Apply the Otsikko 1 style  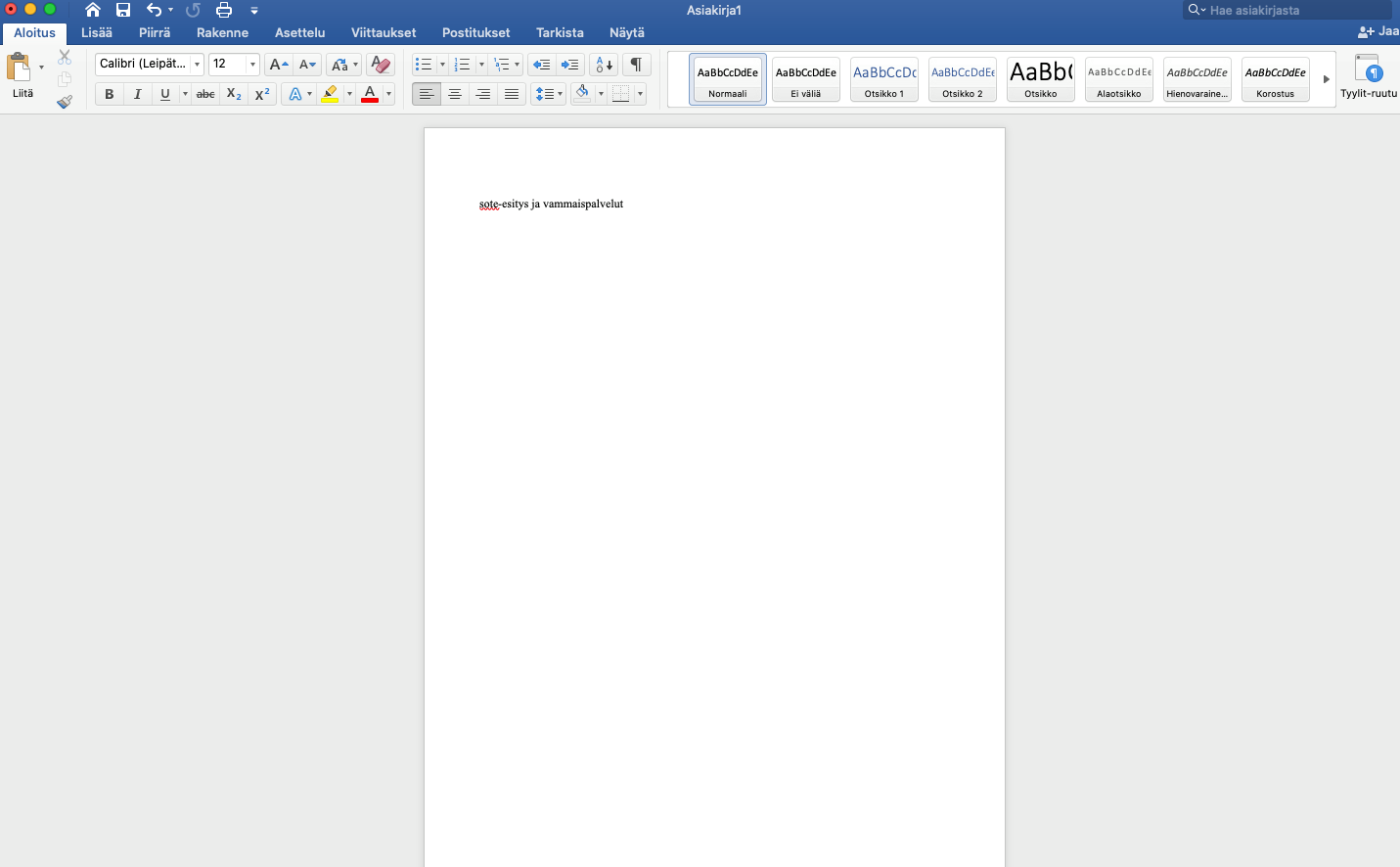click(x=884, y=79)
